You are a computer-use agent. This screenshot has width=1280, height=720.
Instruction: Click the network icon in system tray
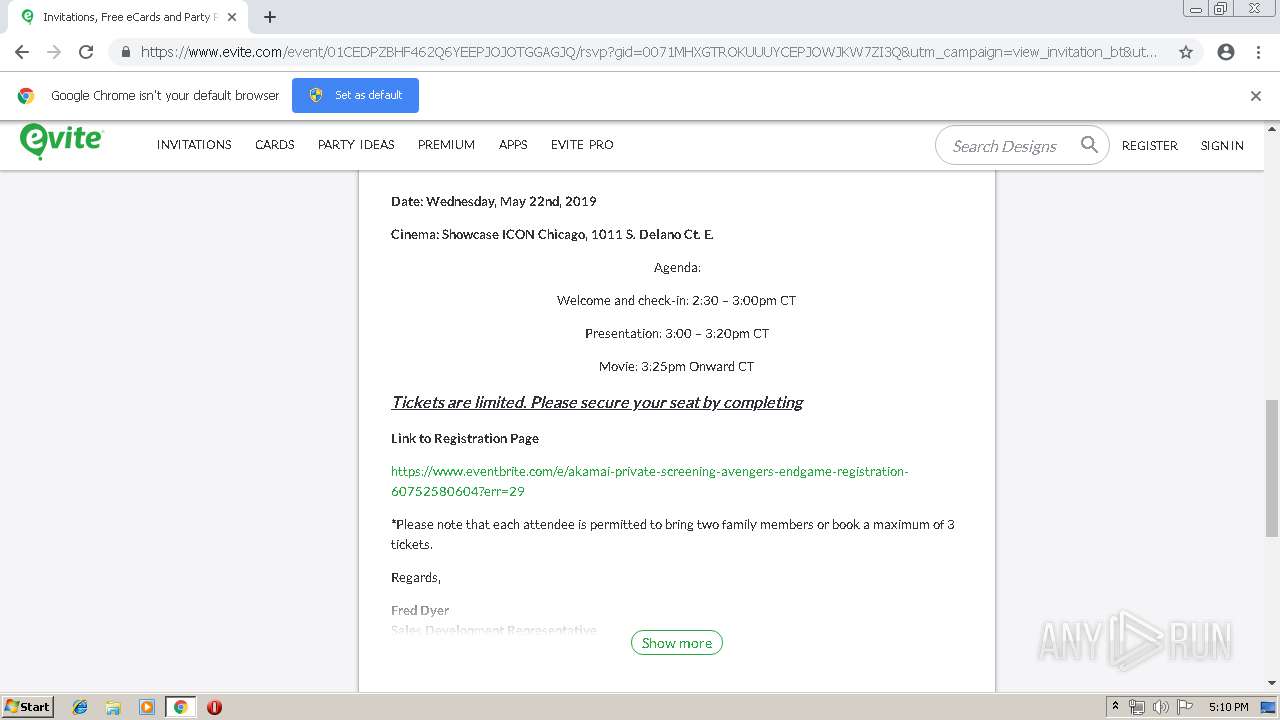[1137, 707]
